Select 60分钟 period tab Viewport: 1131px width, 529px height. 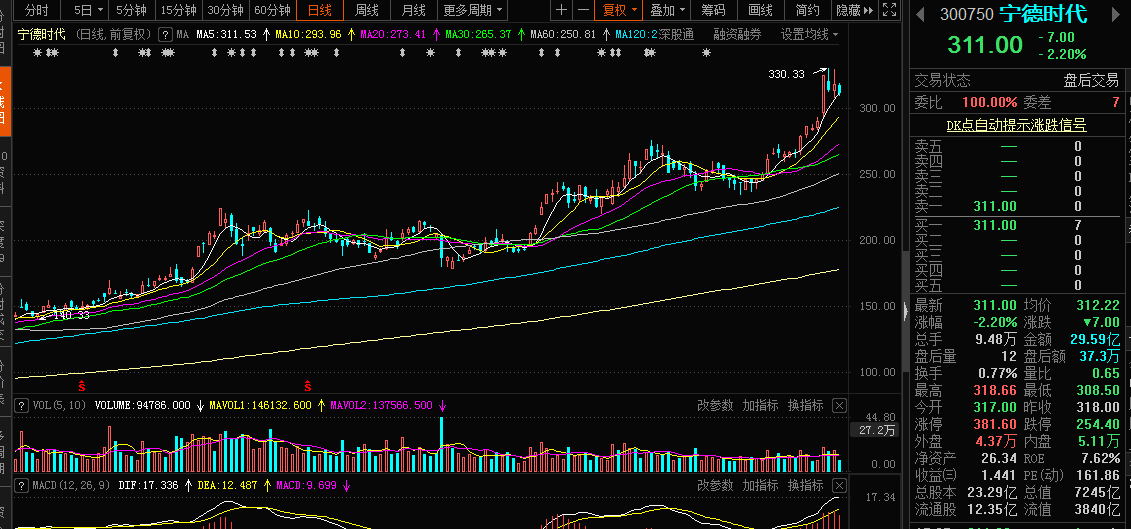(273, 10)
